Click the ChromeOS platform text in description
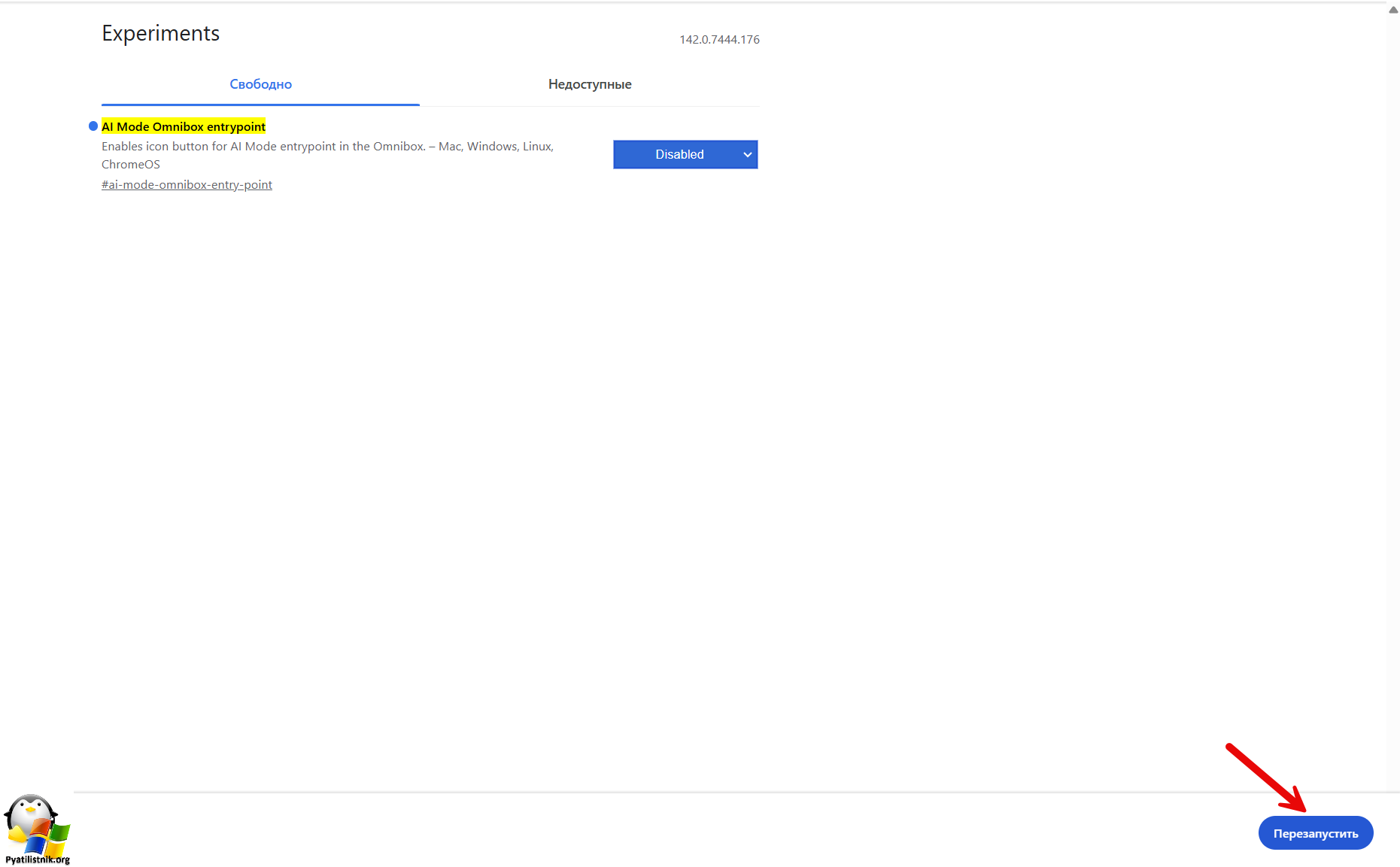The image size is (1400, 867). tap(131, 165)
